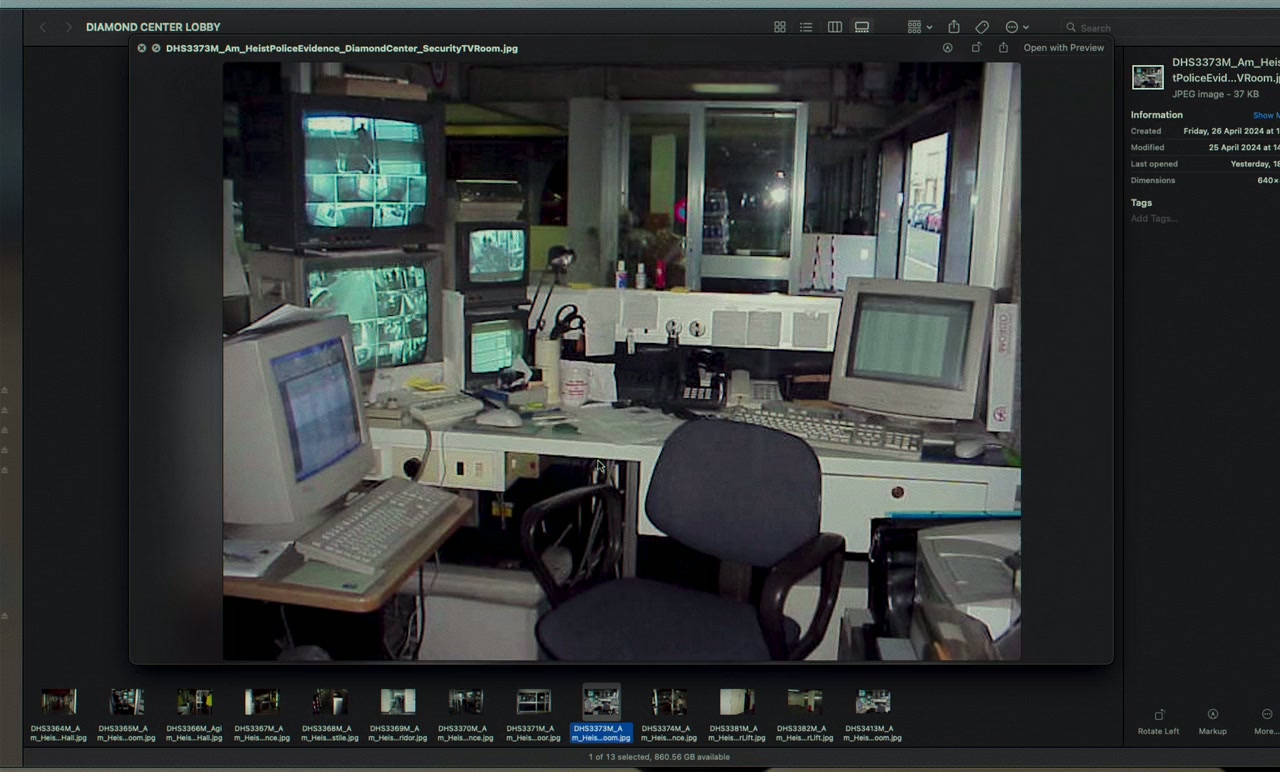Open the More actions ellipsis dropdown
The image size is (1280, 772).
[1016, 27]
